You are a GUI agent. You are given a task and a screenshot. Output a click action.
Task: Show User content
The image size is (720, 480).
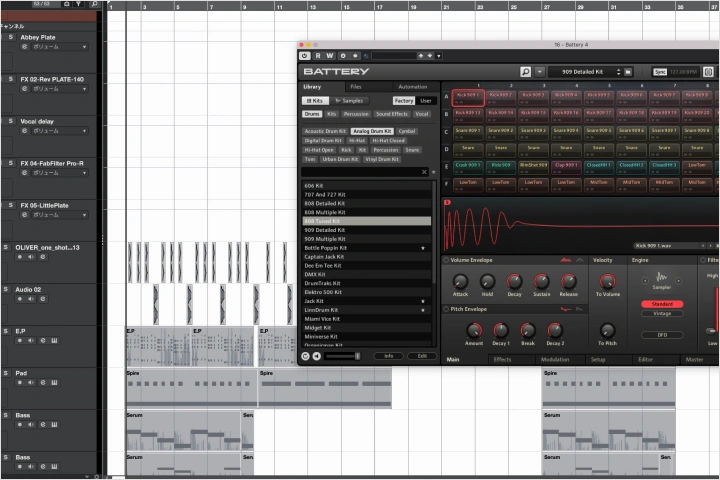coord(426,101)
